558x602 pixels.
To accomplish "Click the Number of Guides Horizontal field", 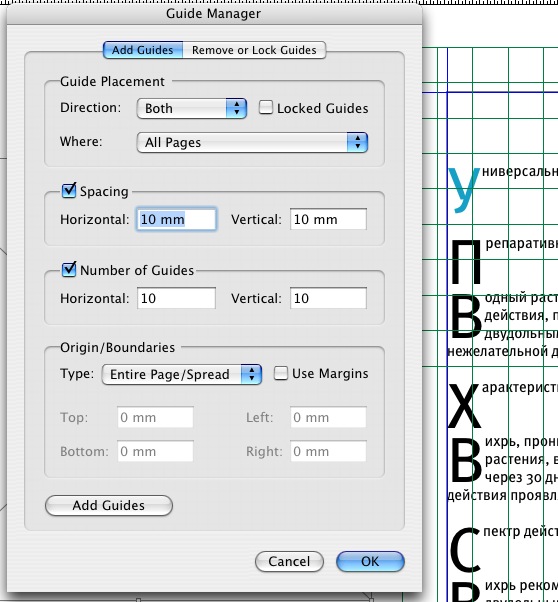I will [x=176, y=298].
